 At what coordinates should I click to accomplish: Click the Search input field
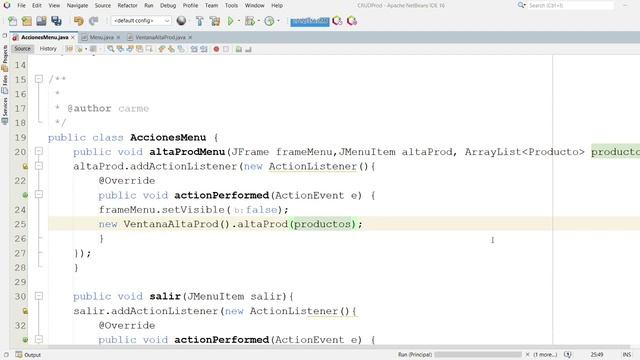(x=571, y=5)
